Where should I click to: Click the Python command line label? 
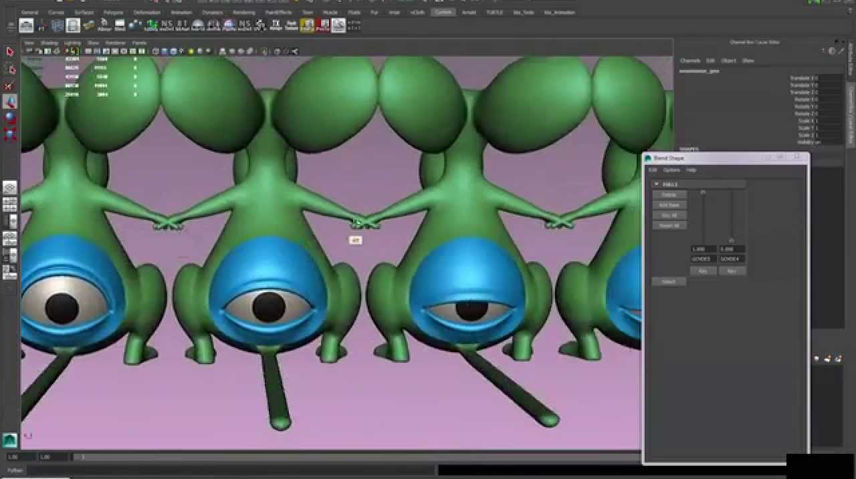coord(15,470)
